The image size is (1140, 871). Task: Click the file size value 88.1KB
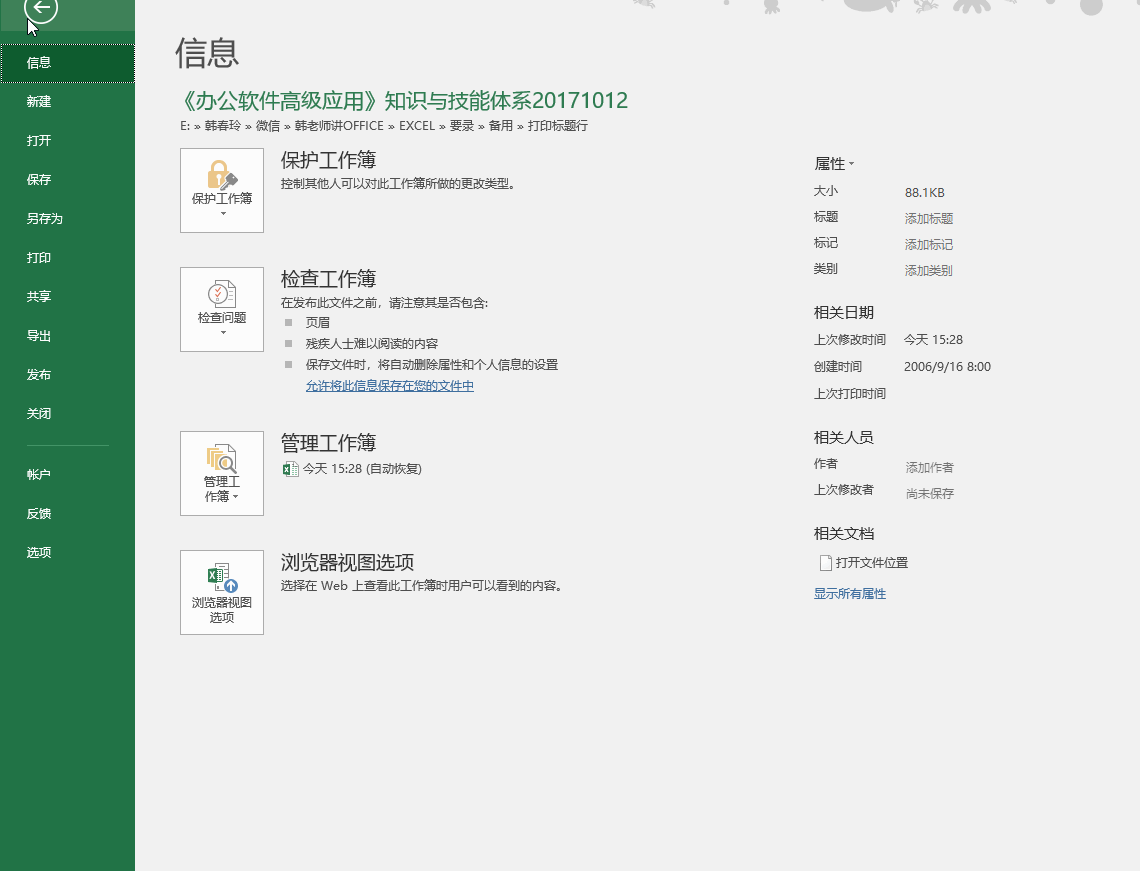pos(925,193)
